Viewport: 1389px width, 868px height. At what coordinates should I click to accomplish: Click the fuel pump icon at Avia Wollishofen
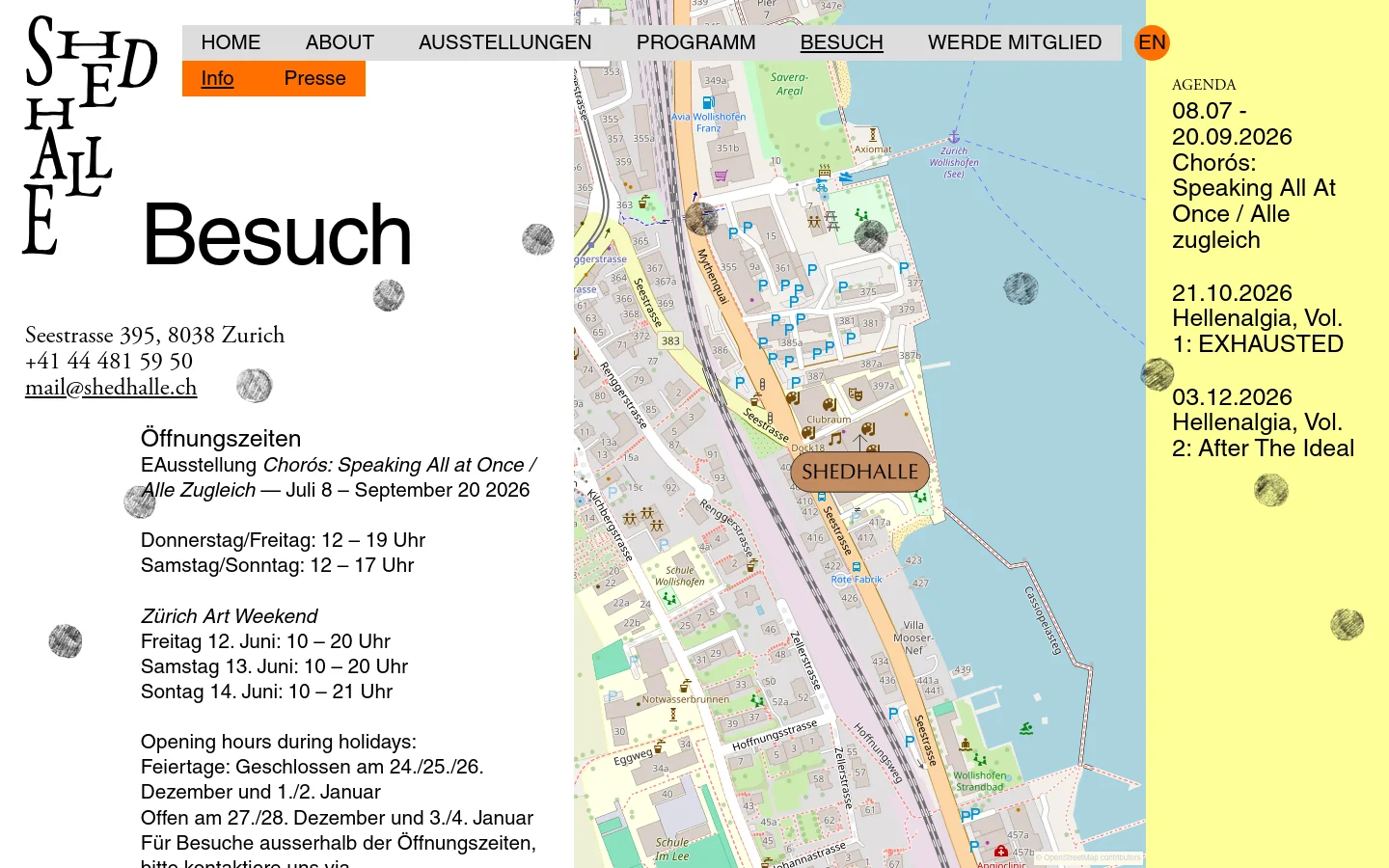coord(708,103)
